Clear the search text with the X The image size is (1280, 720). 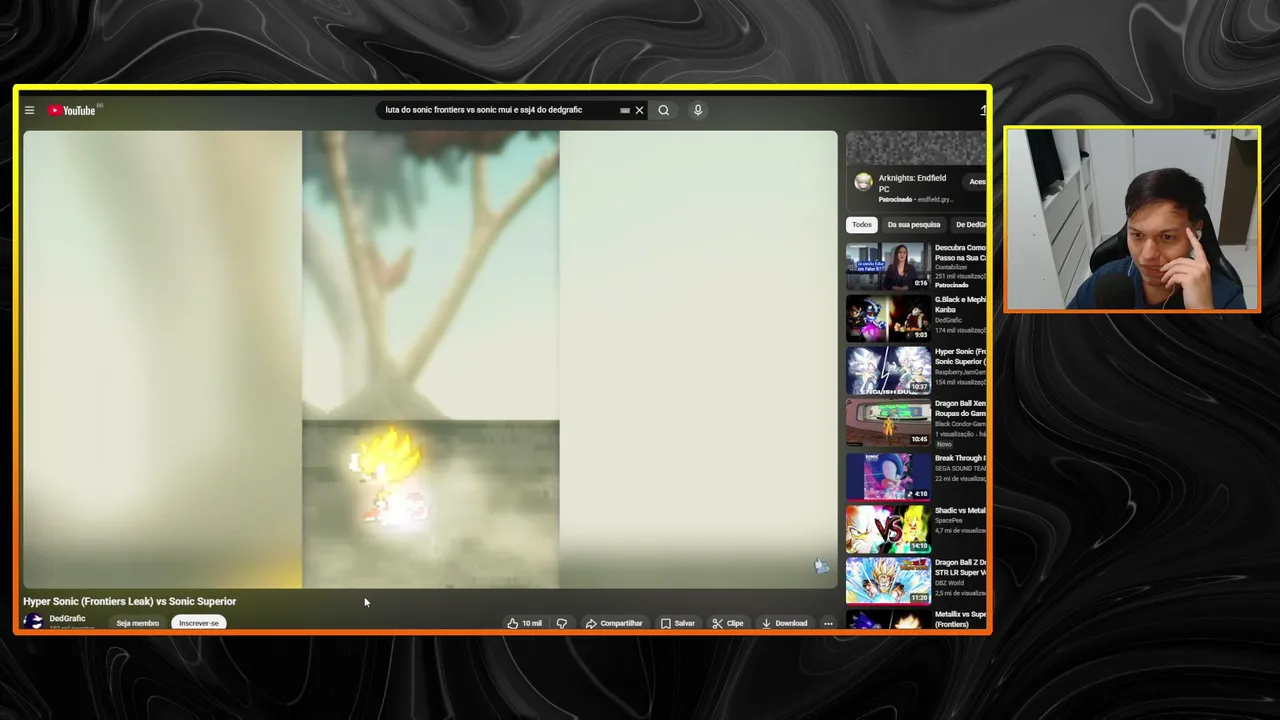pos(639,111)
